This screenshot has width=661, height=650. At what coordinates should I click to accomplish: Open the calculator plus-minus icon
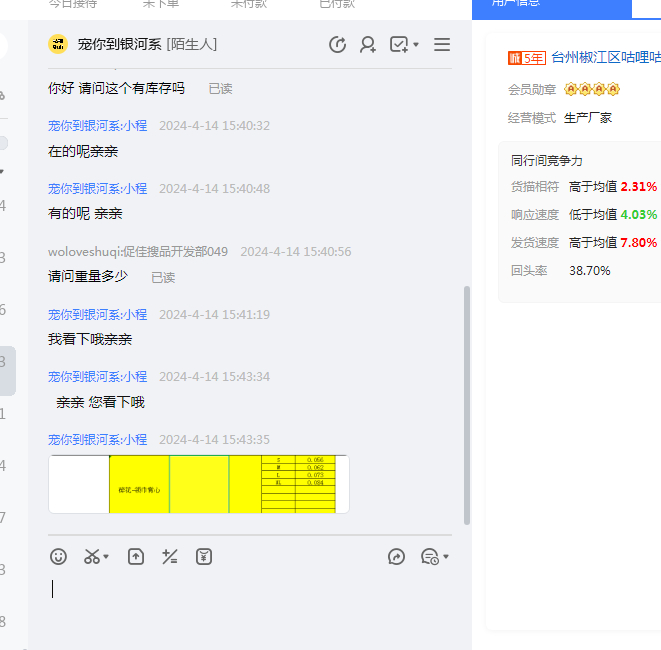170,557
